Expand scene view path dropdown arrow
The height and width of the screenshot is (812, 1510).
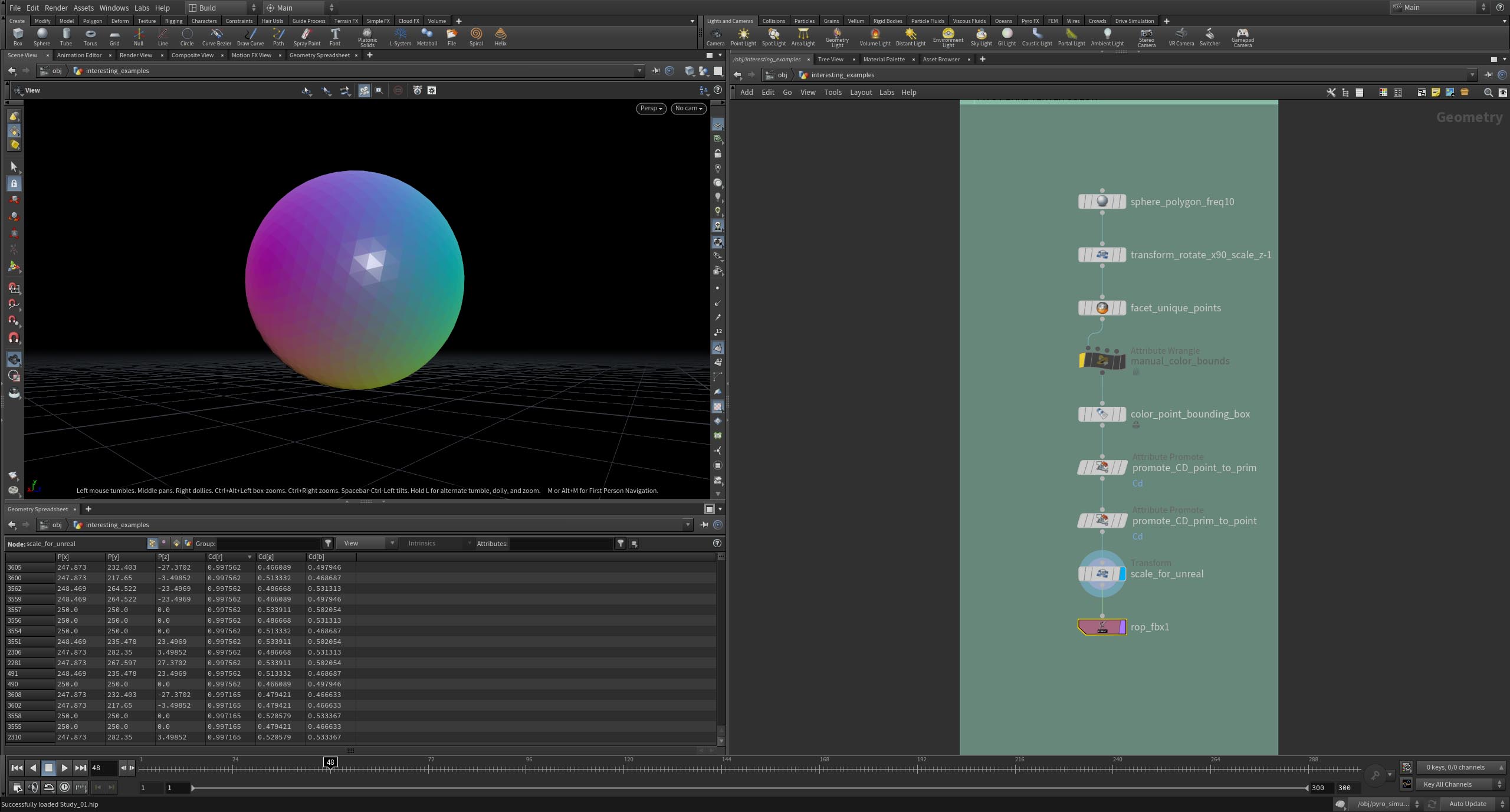[639, 71]
